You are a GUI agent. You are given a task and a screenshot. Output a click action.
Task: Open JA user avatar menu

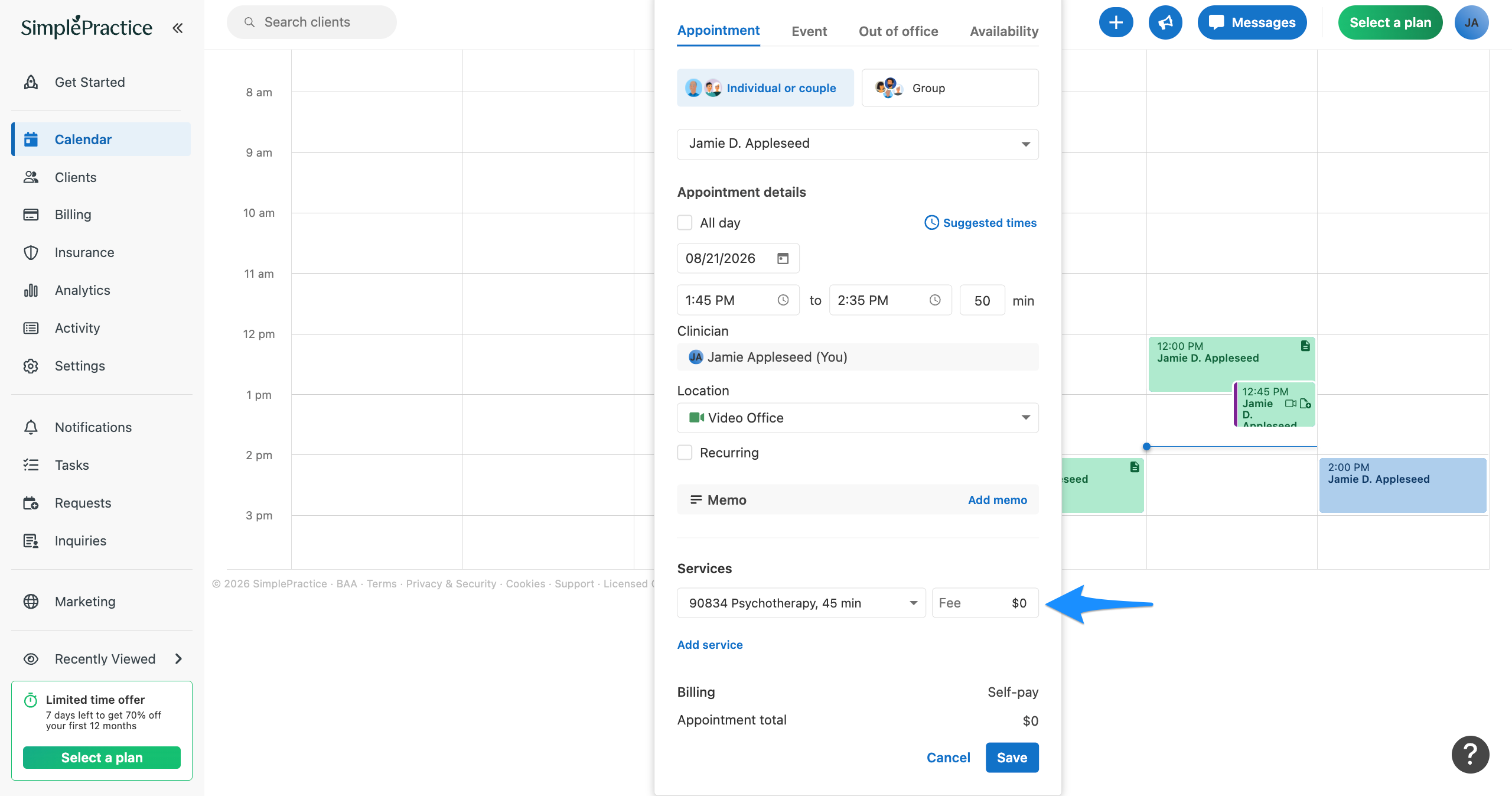click(1471, 22)
